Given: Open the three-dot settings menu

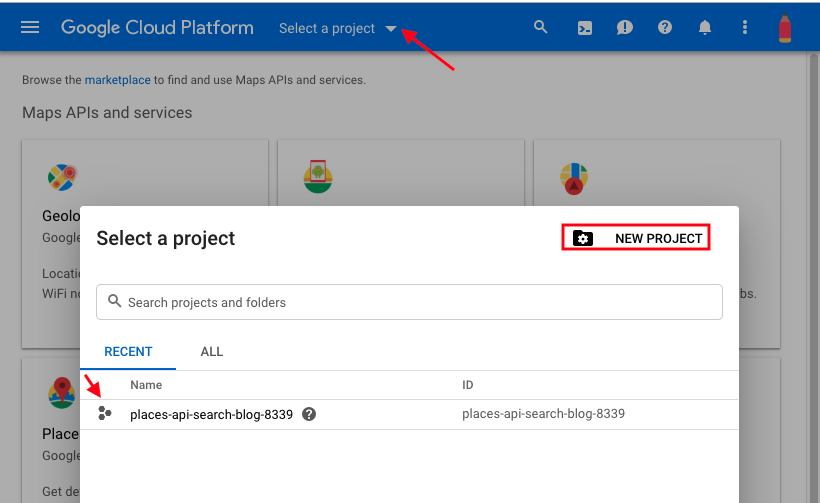Looking at the screenshot, I should [745, 28].
